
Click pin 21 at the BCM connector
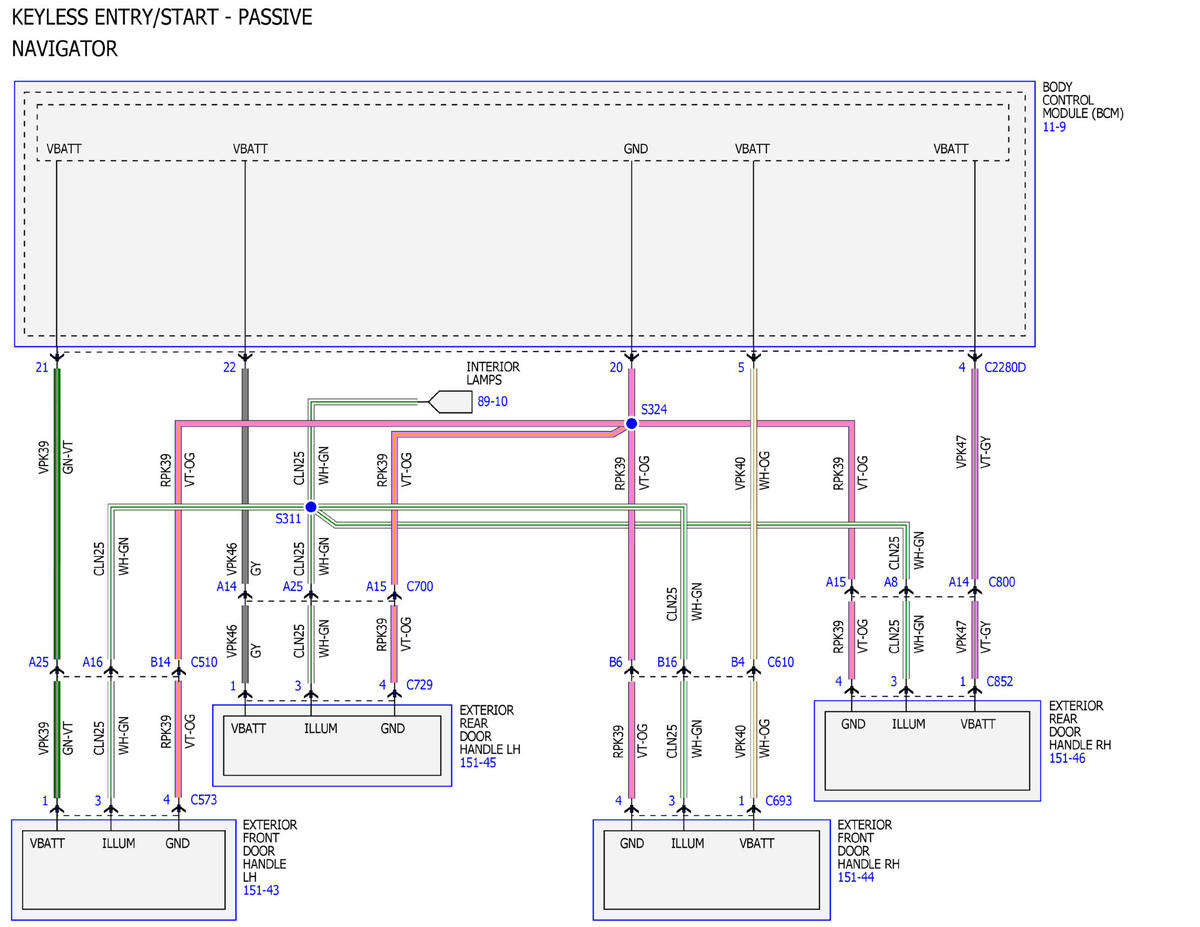click(41, 368)
